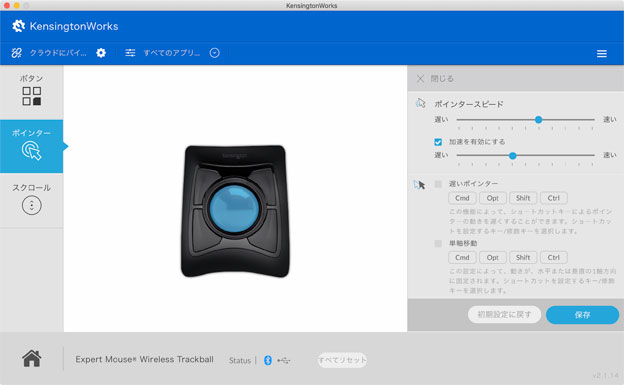The width and height of the screenshot is (624, 385).
Task: Expand the すべてのアプリ dropdown arrow
Action: point(214,53)
